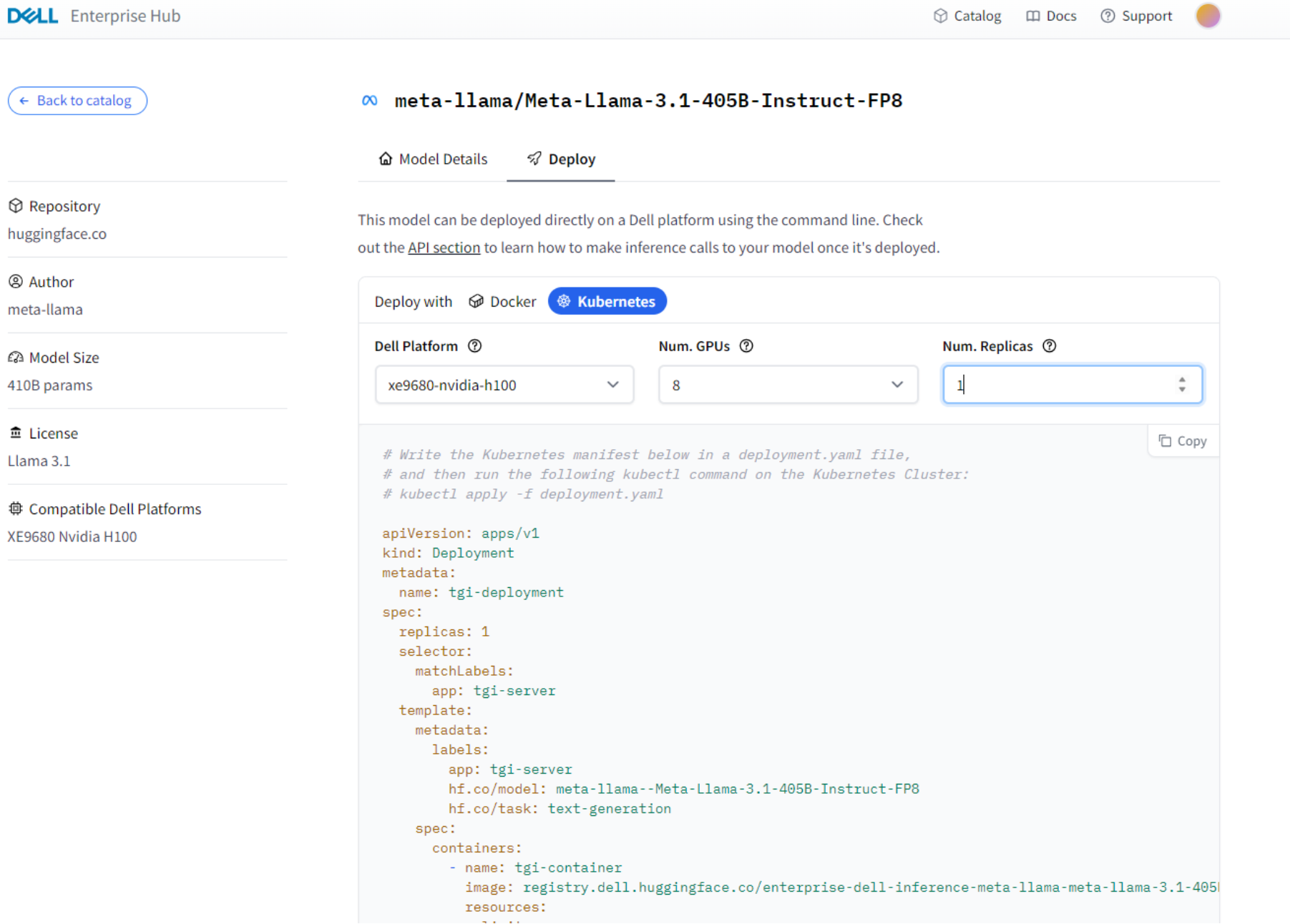
Task: Click the hf.co/model label line
Action: (684, 789)
